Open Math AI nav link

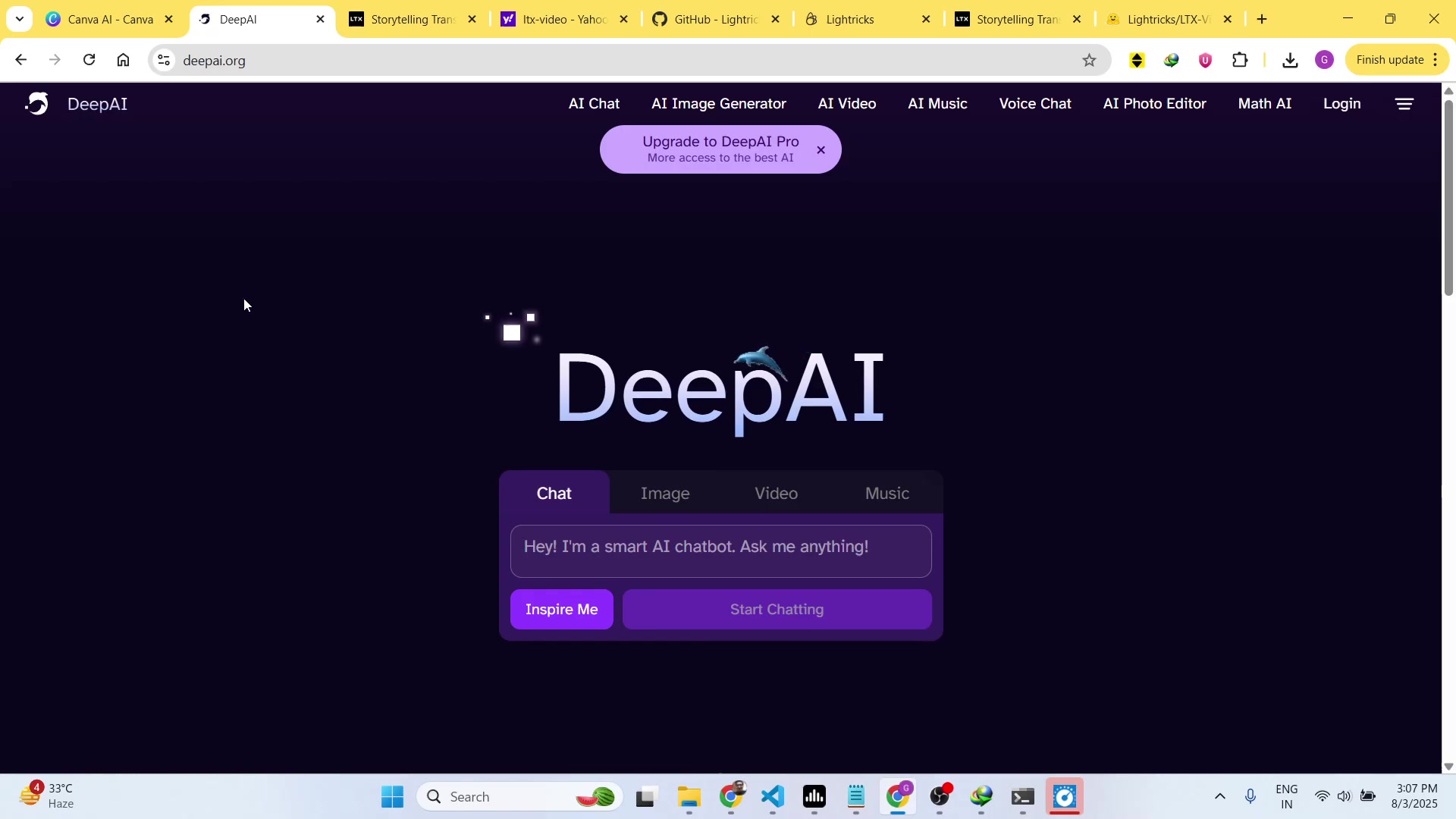coord(1264,104)
